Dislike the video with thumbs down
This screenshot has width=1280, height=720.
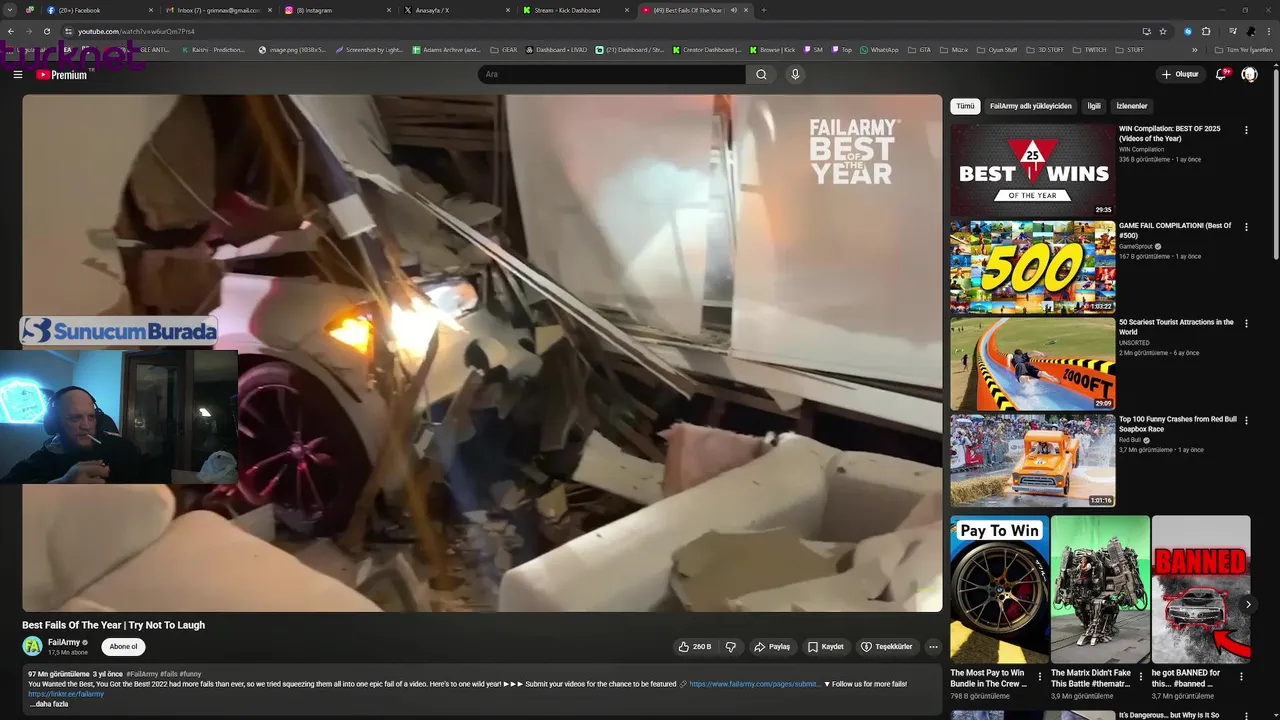[731, 647]
